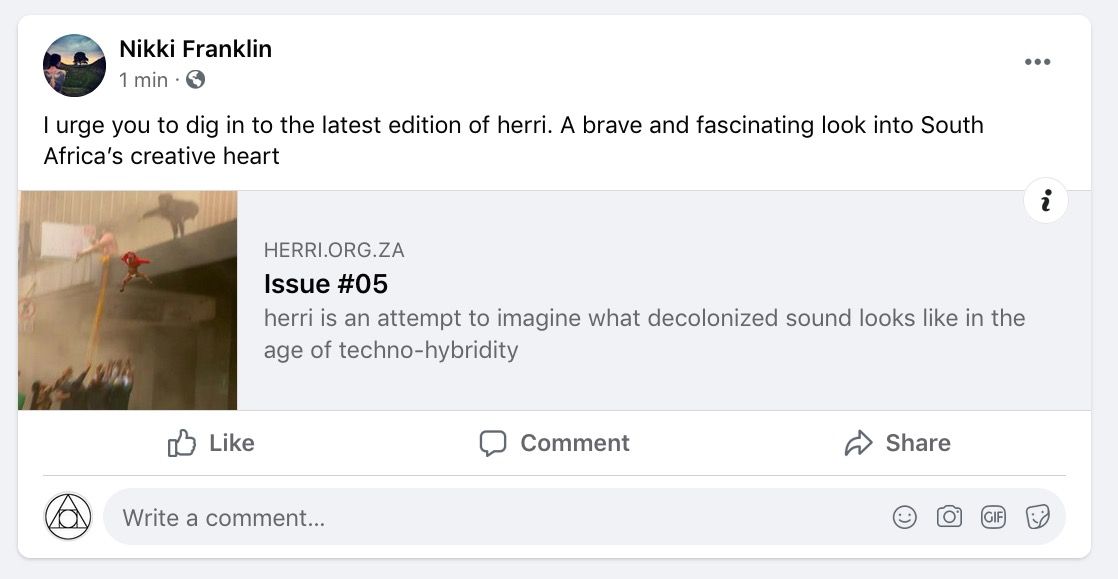Screen dimensions: 1118x579
Task: Open Nikki Franklin's profile name link
Action: pyautogui.click(x=195, y=48)
